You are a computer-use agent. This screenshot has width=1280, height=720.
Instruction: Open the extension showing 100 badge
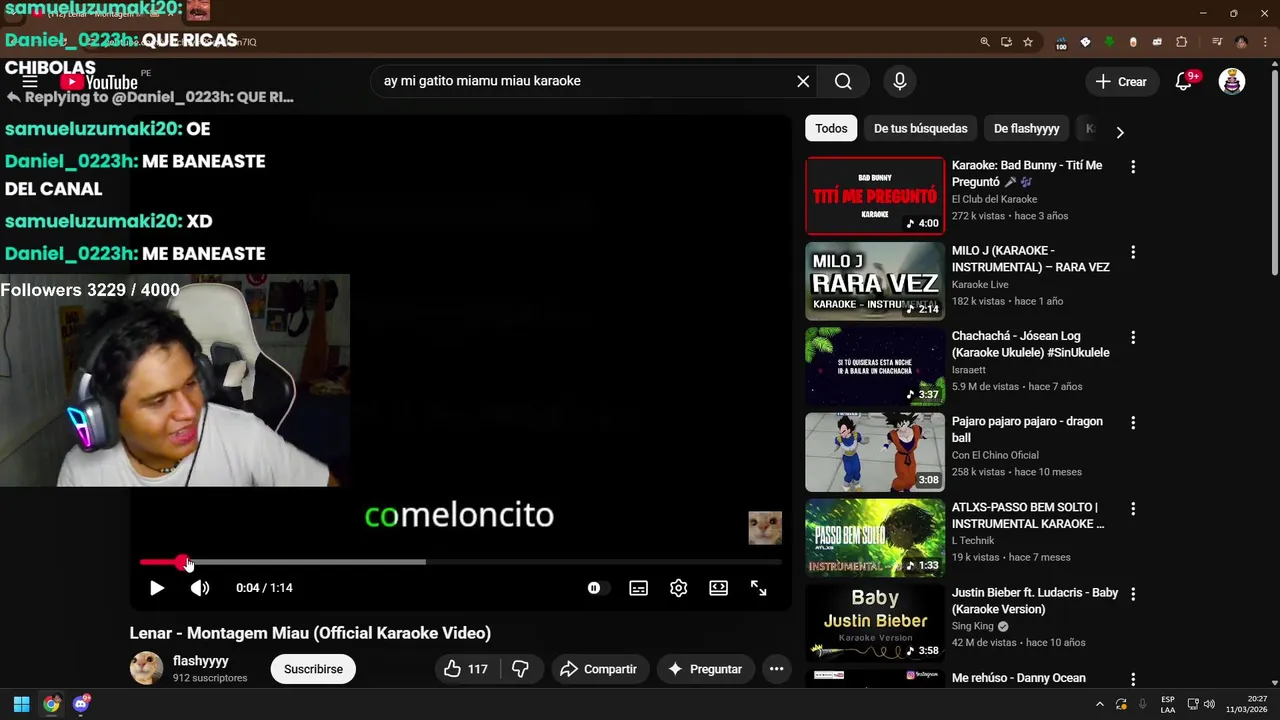tap(1061, 42)
